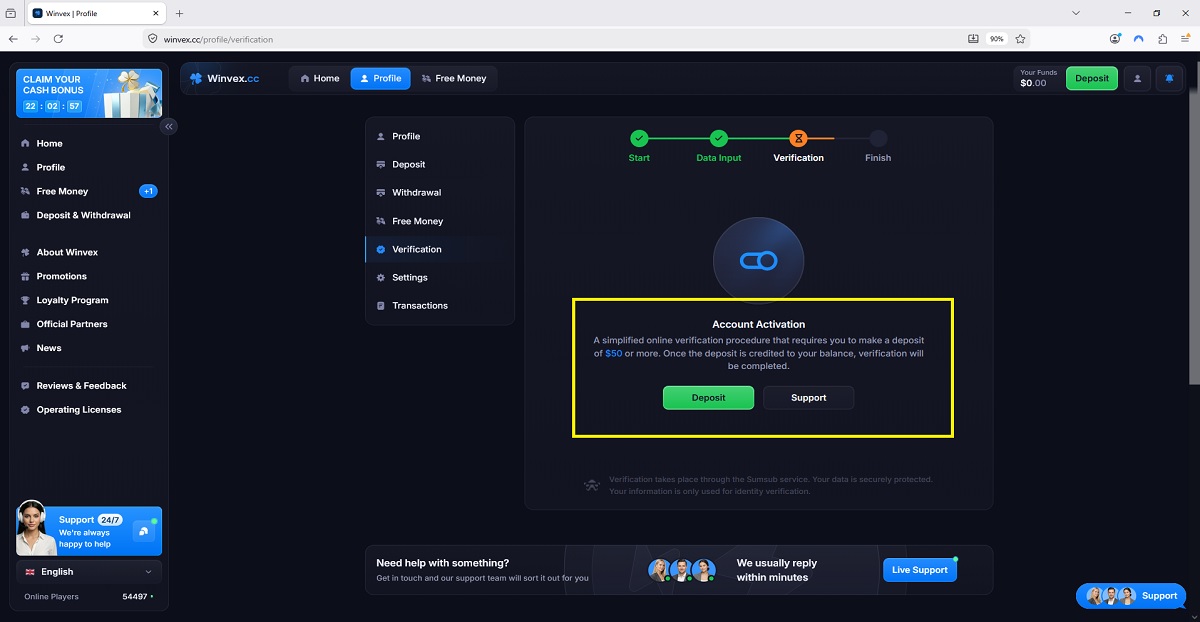Screen dimensions: 1200x622
Task: Open Free Money in the left sidebar
Action: tap(62, 191)
